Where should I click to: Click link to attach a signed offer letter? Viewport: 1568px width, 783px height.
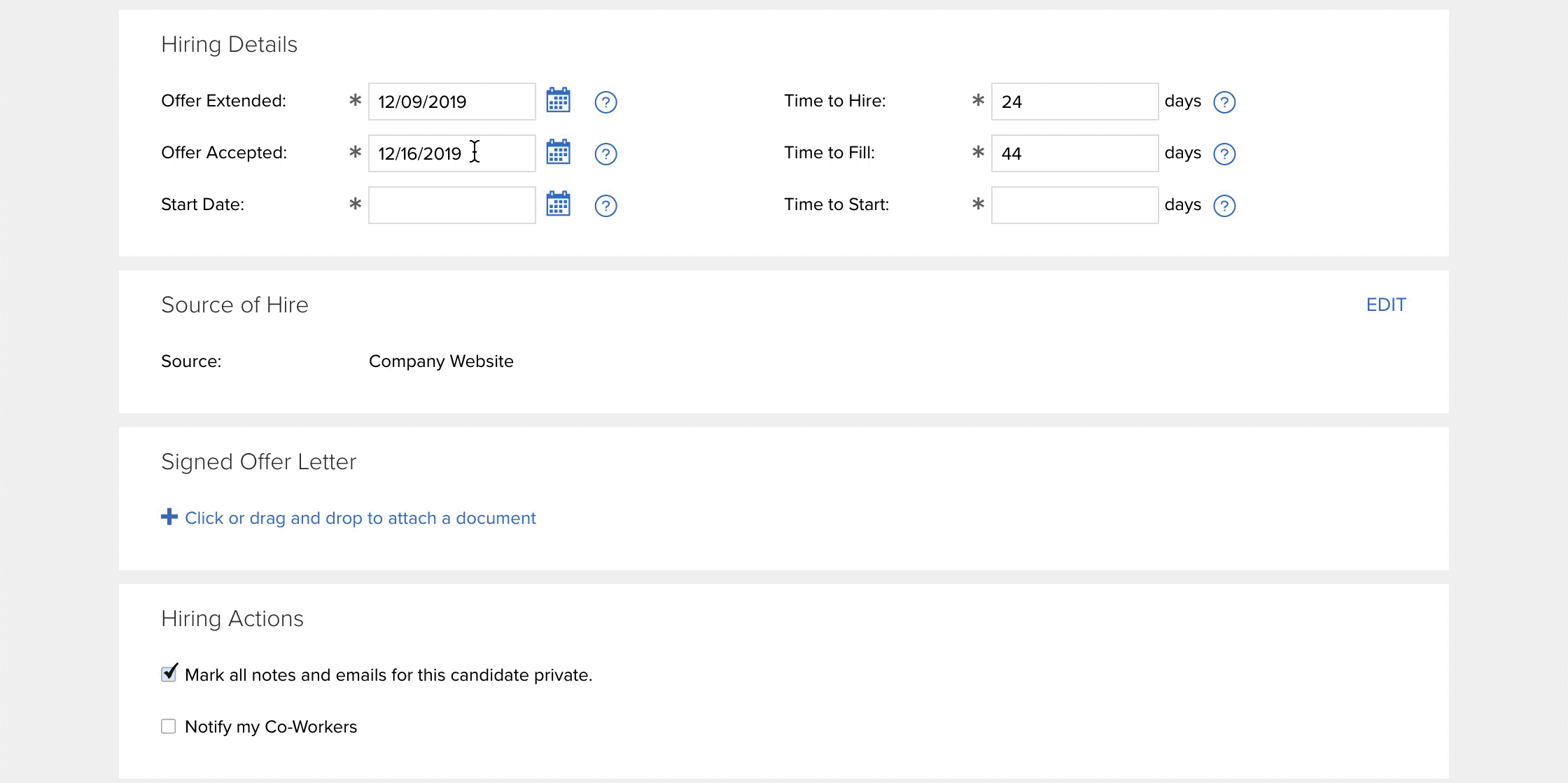[360, 518]
